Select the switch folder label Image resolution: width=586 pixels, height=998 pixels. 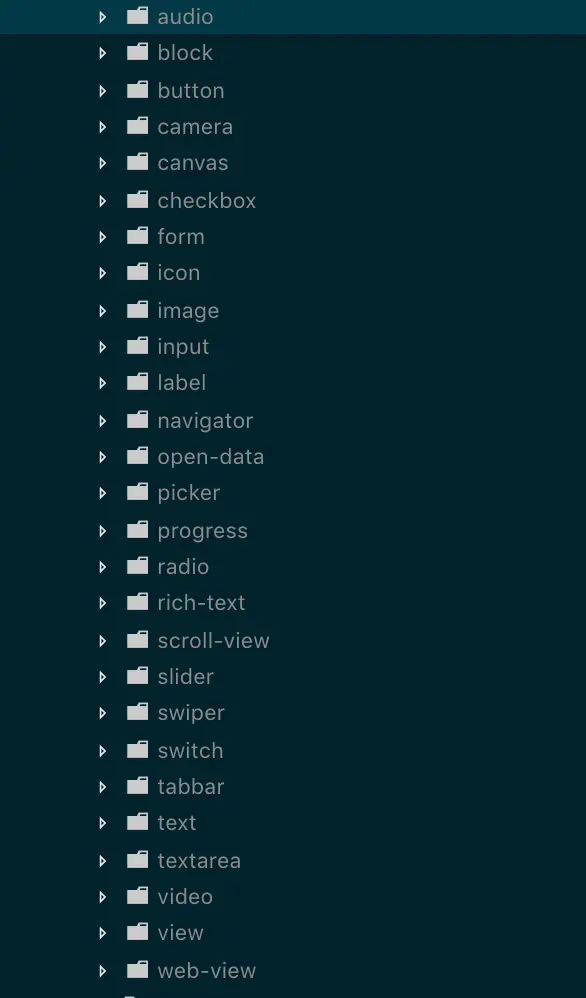click(x=191, y=750)
